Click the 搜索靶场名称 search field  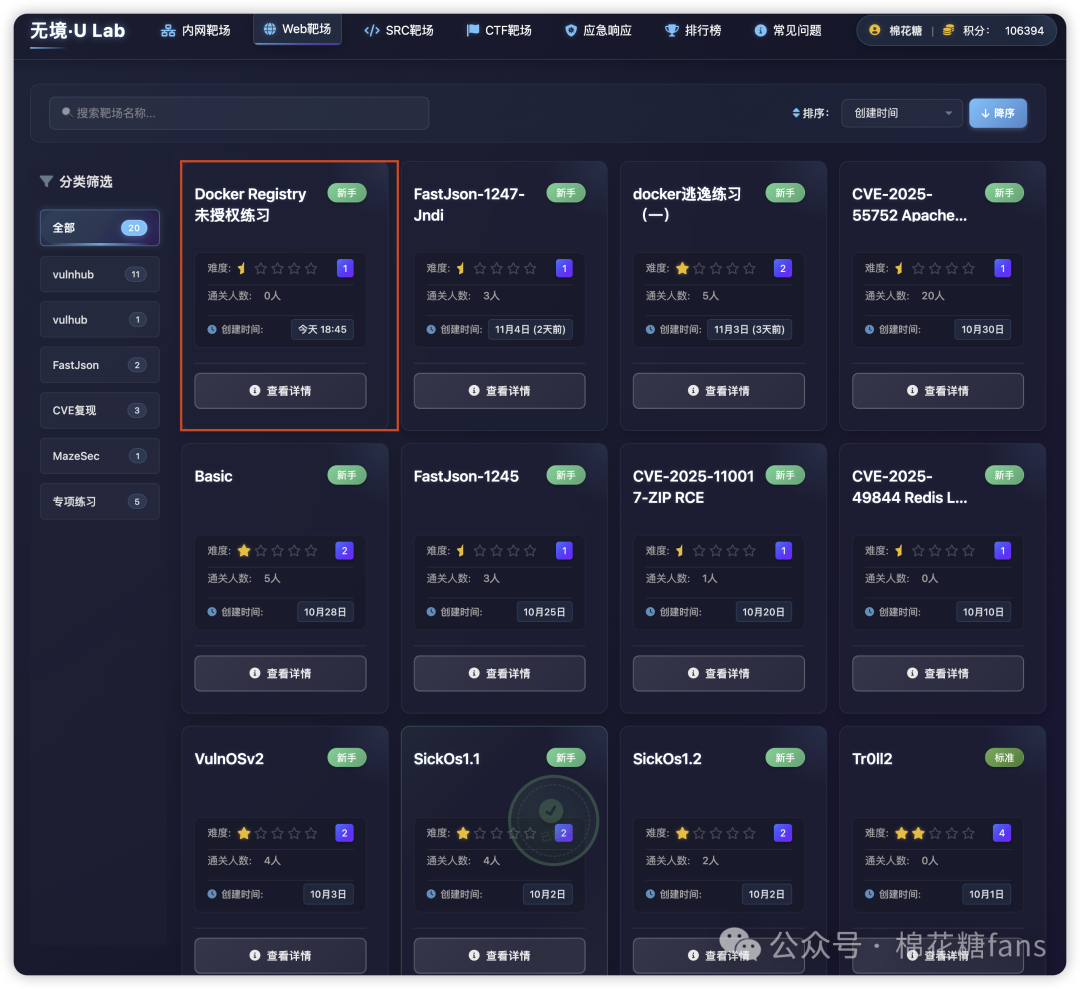(x=239, y=113)
